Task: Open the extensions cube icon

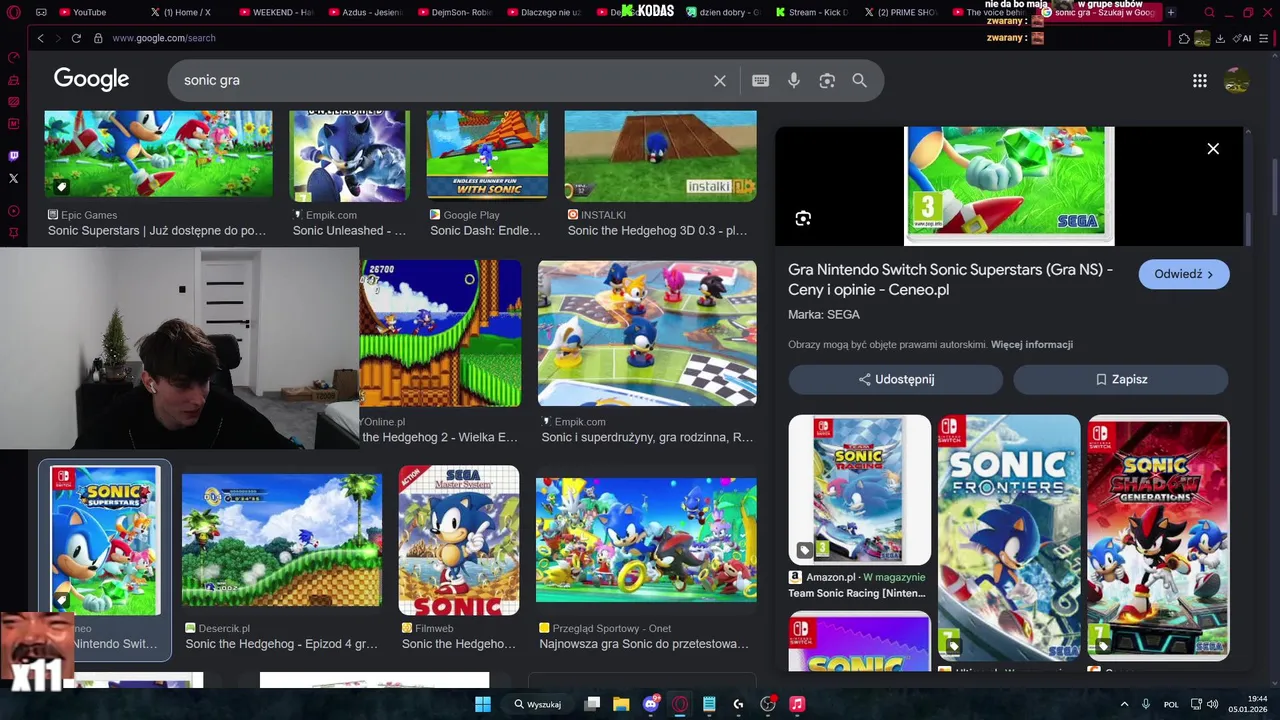Action: (1184, 38)
